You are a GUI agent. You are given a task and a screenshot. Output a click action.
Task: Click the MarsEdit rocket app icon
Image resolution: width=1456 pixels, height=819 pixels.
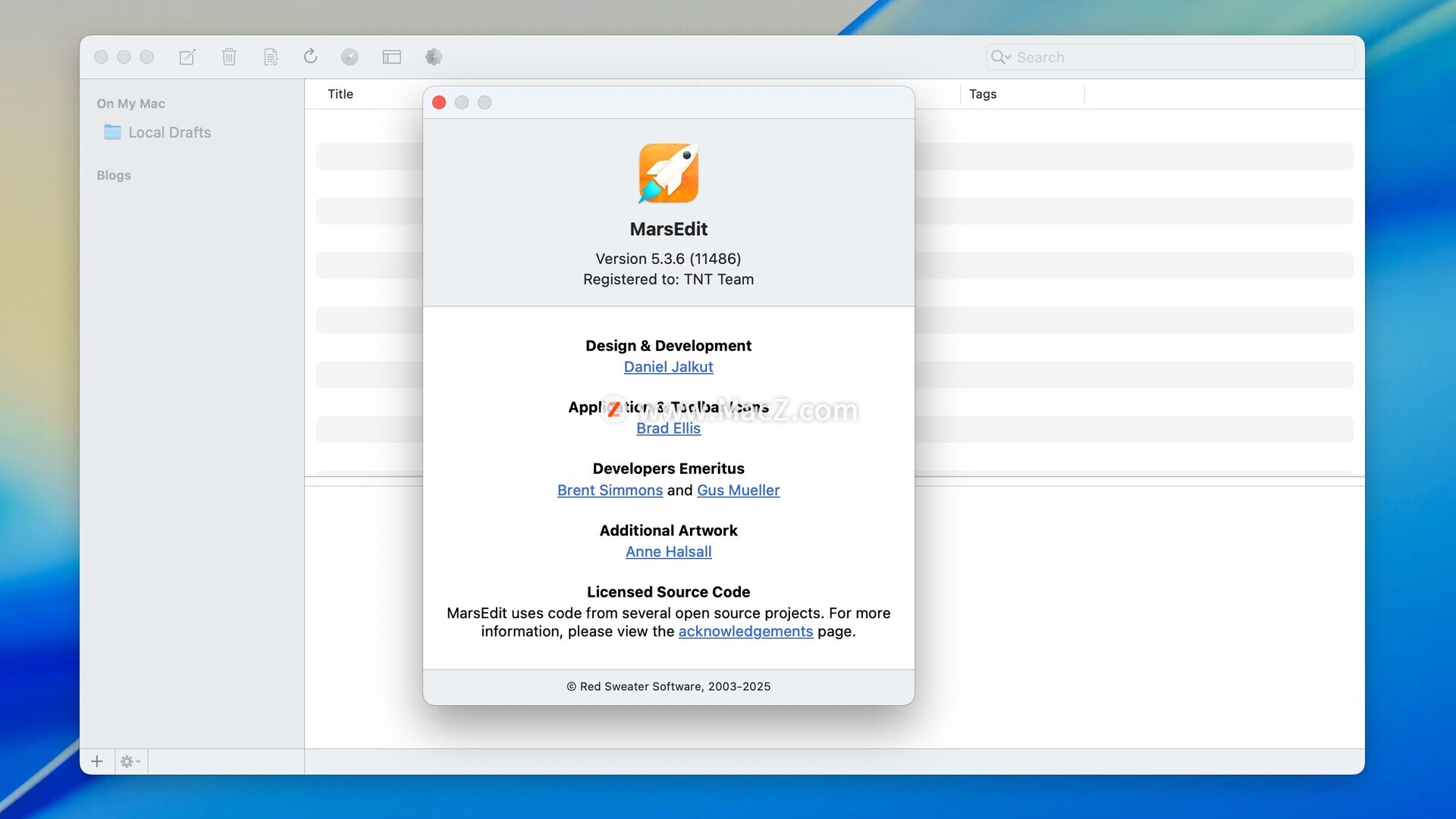[668, 173]
